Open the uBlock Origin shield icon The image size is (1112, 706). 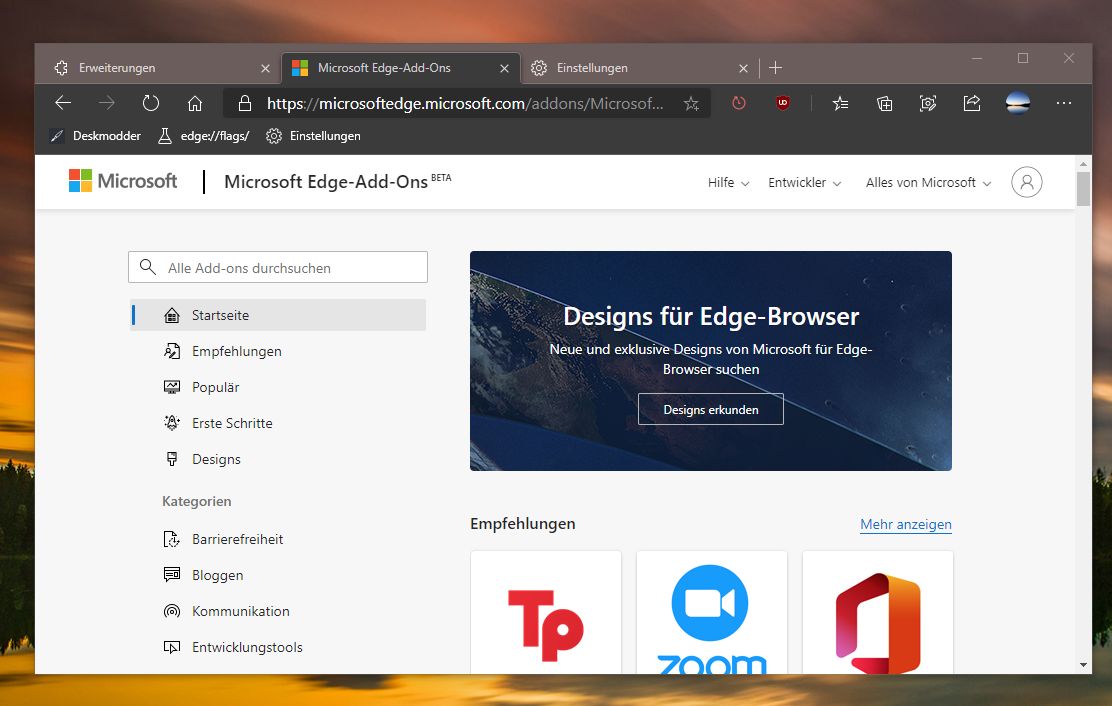click(x=783, y=103)
